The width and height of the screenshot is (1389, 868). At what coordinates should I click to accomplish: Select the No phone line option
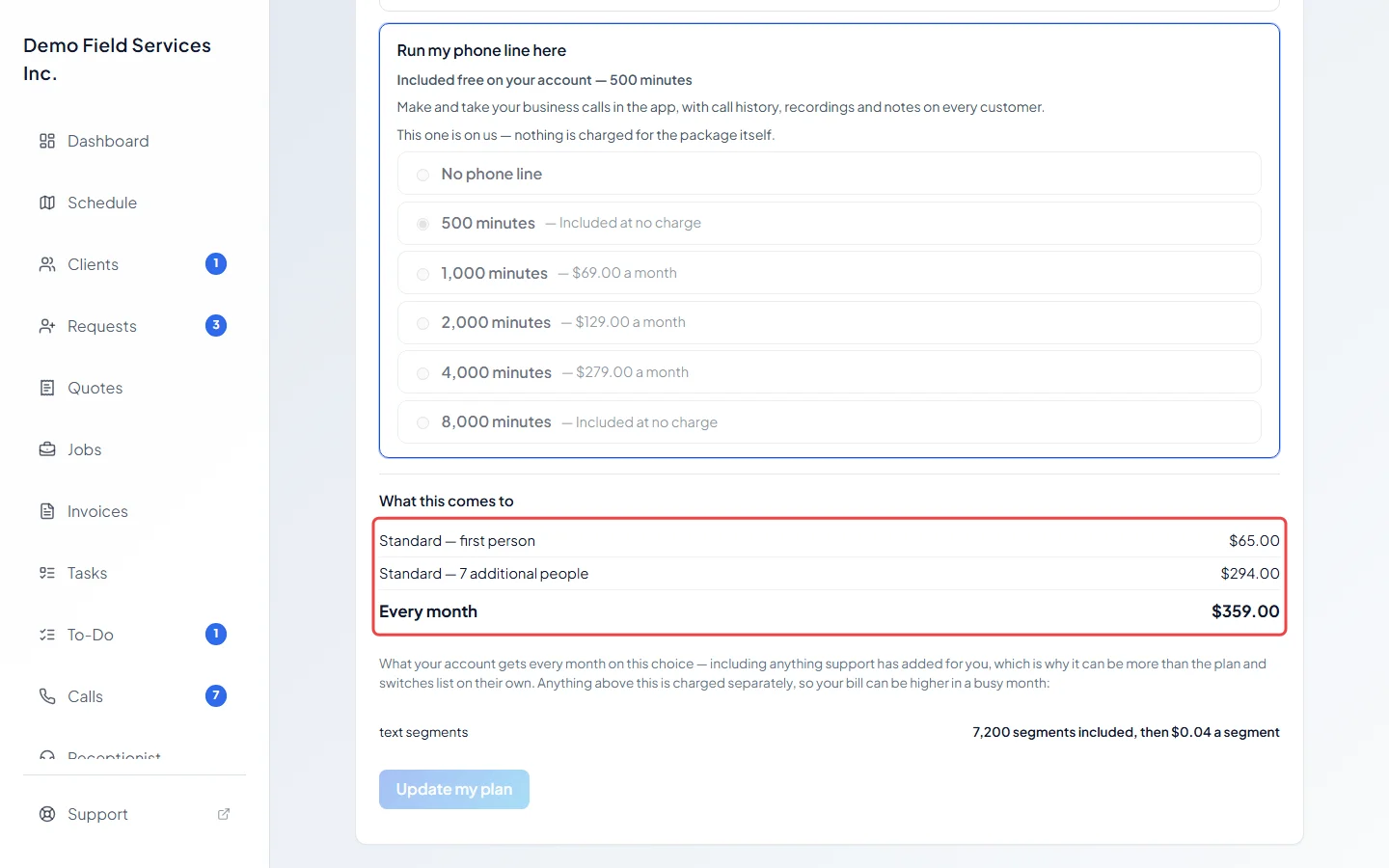click(x=829, y=174)
